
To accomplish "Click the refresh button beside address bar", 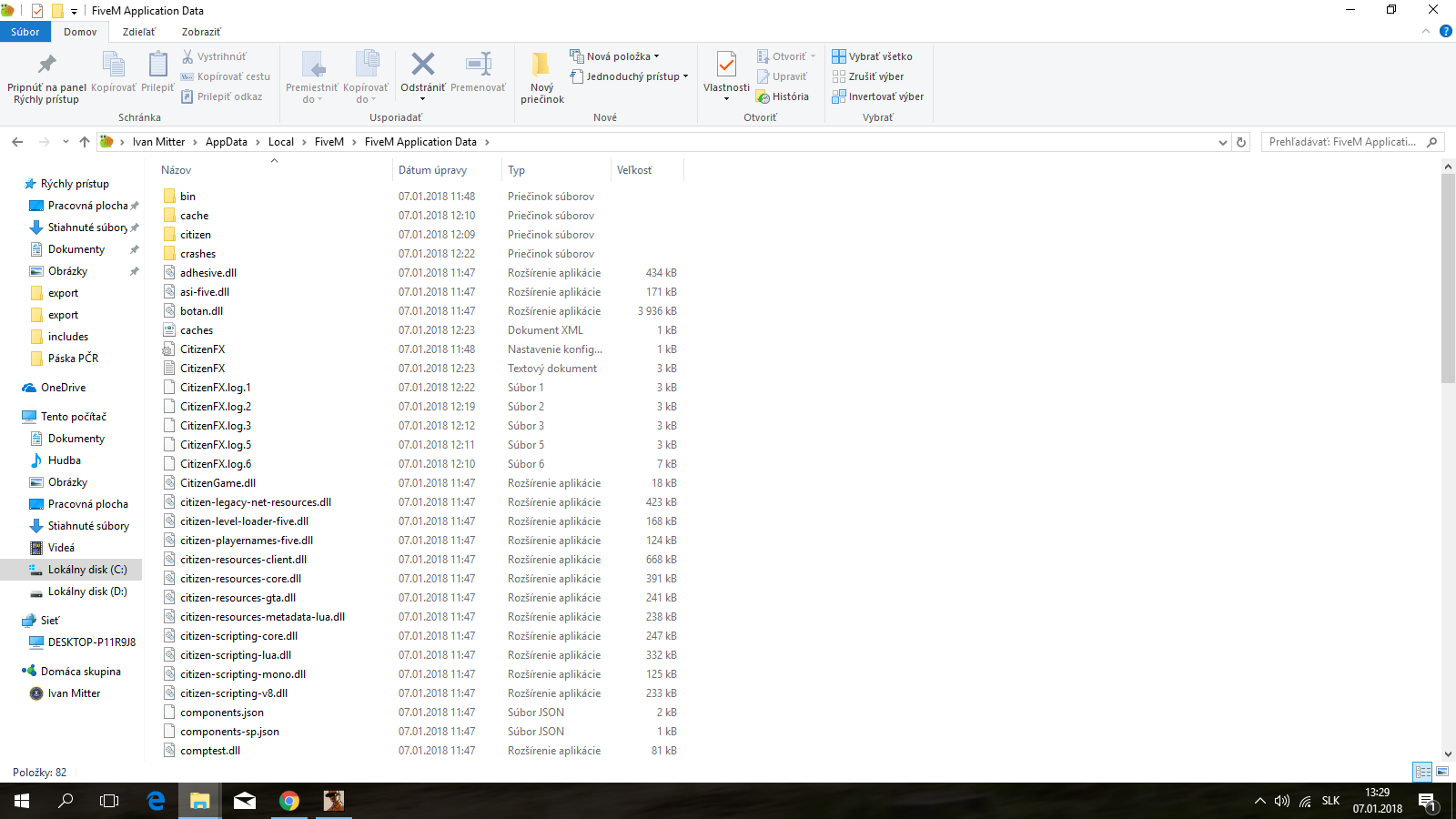I will tap(1240, 142).
